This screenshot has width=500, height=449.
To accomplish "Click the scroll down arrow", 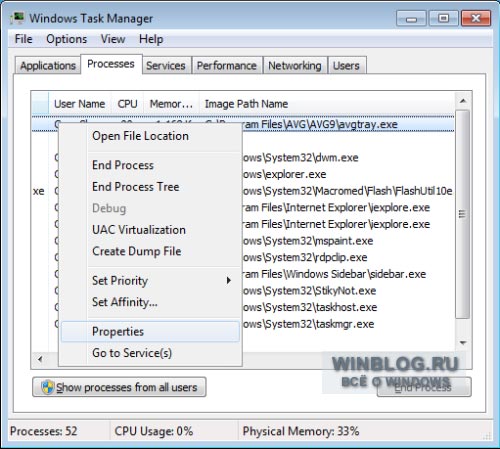I will tap(463, 343).
